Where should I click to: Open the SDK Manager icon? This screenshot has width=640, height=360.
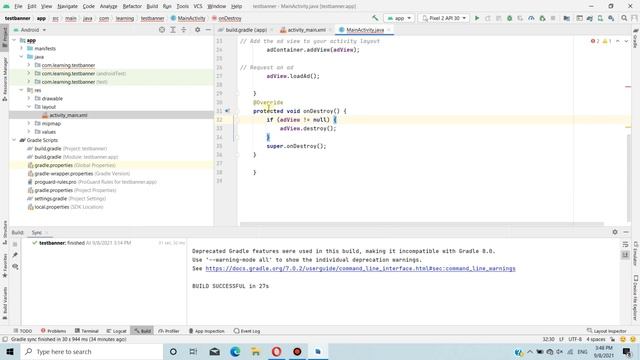(x=611, y=18)
